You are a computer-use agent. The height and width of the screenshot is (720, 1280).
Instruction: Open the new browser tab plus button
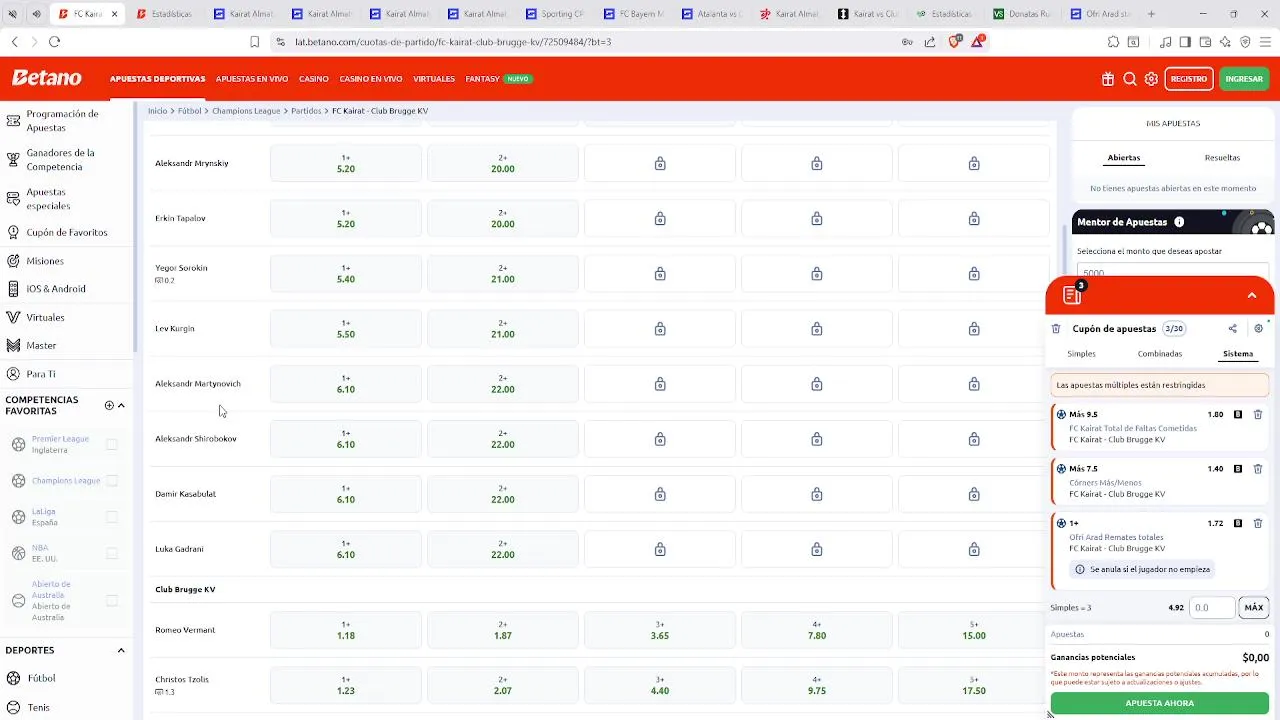click(1151, 14)
